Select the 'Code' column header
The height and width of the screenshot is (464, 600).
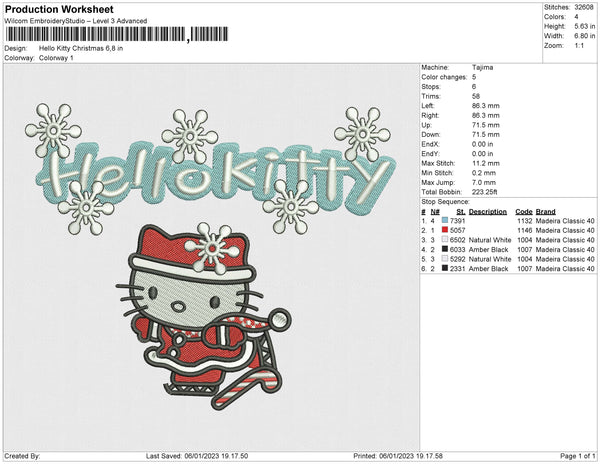click(524, 212)
